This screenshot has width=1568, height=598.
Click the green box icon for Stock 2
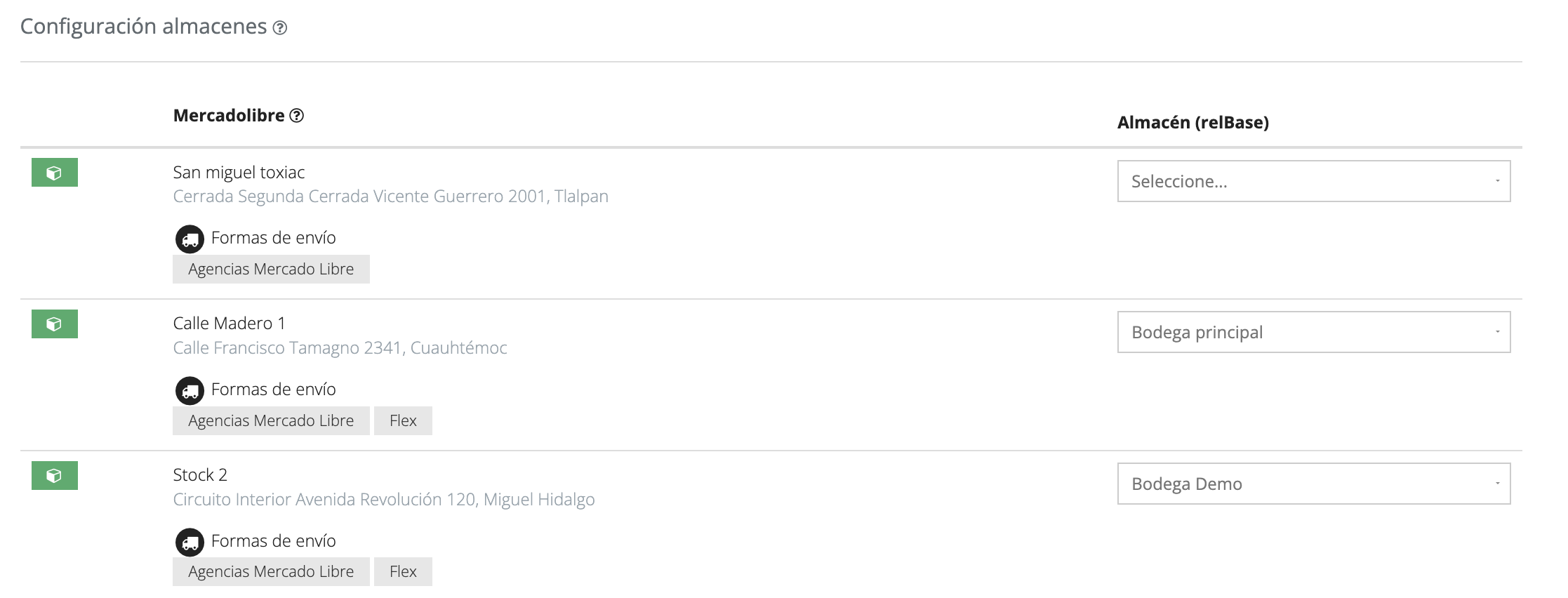tap(55, 476)
